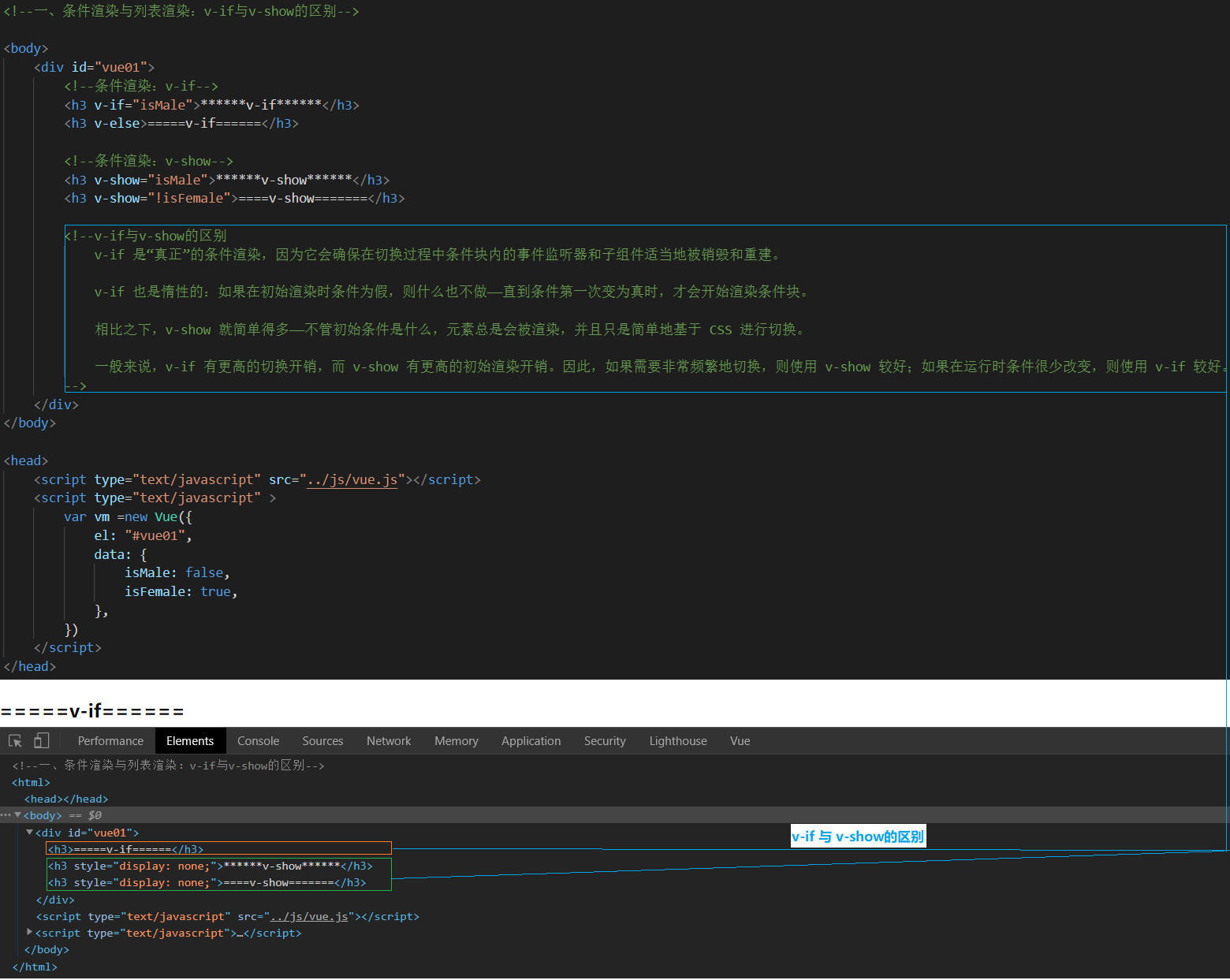Open the three-dot actions beside body node
The height and width of the screenshot is (980, 1230).
coord(6,815)
